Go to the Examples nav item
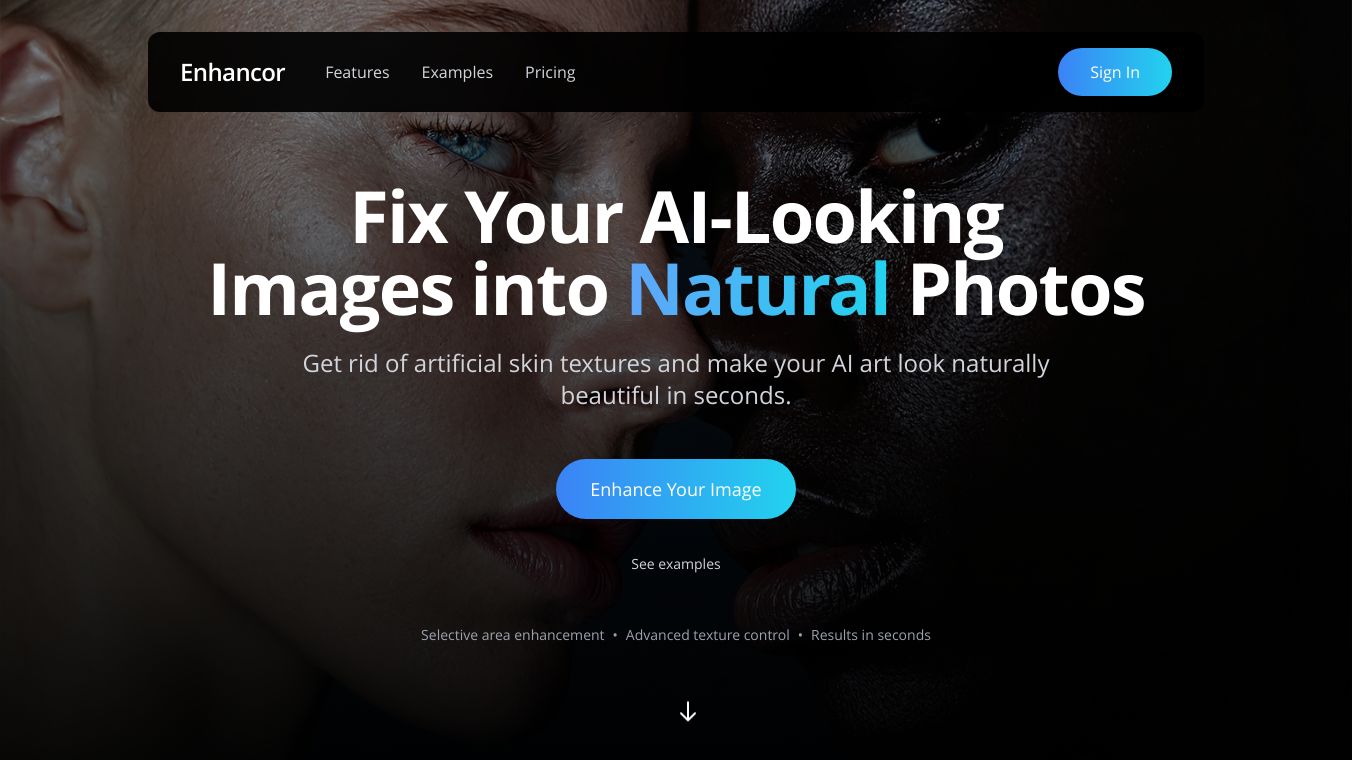1352x760 pixels. coord(457,72)
